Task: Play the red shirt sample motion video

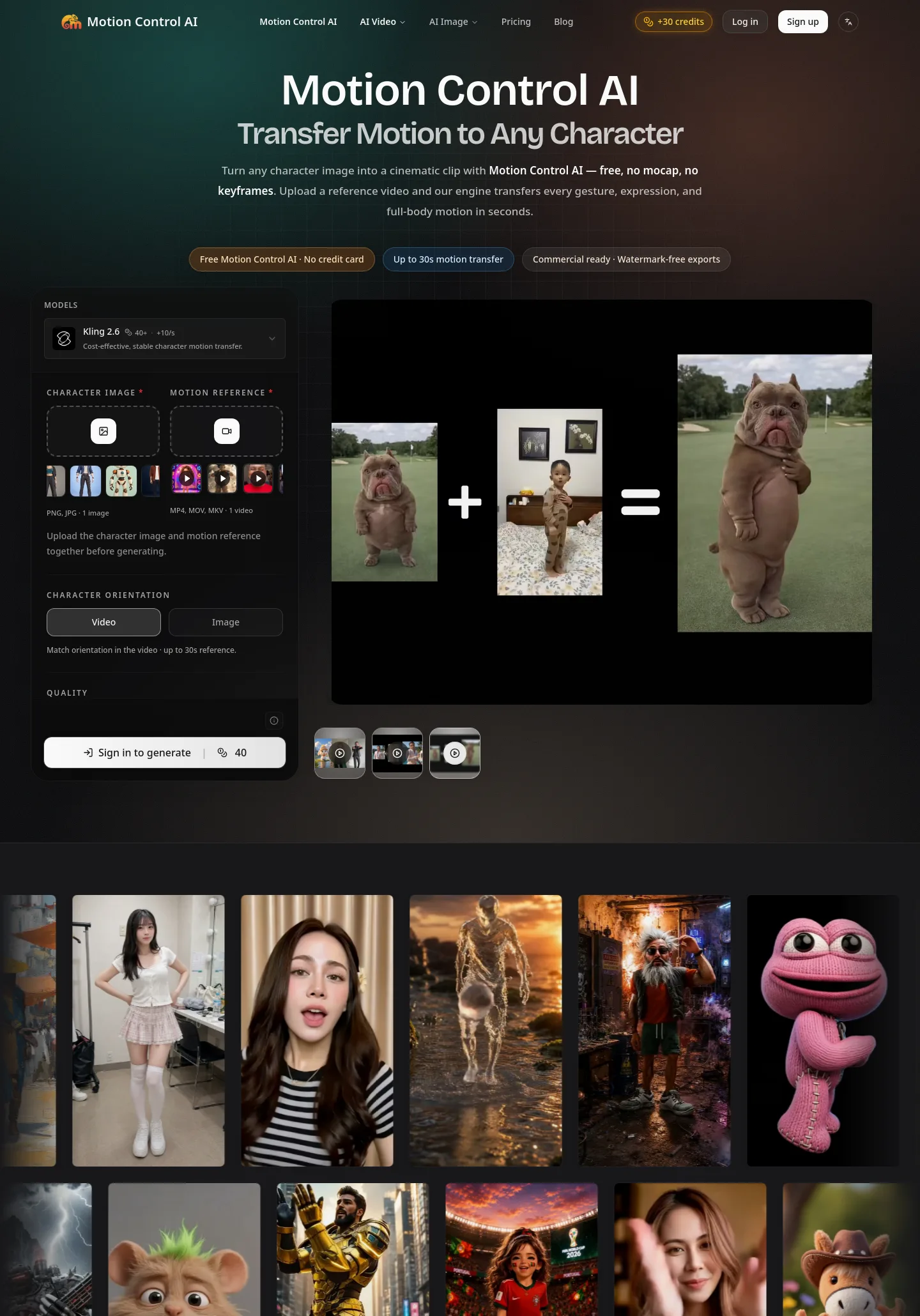Action: pyautogui.click(x=258, y=478)
